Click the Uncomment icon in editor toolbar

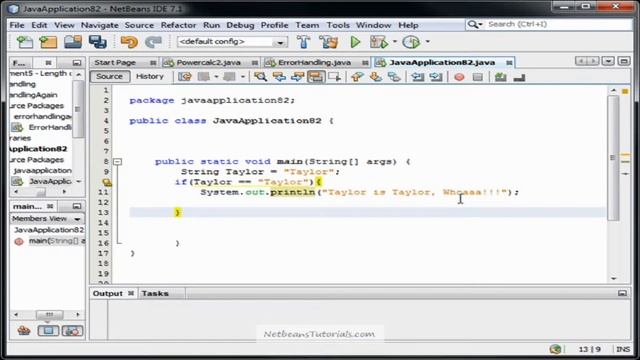point(519,77)
